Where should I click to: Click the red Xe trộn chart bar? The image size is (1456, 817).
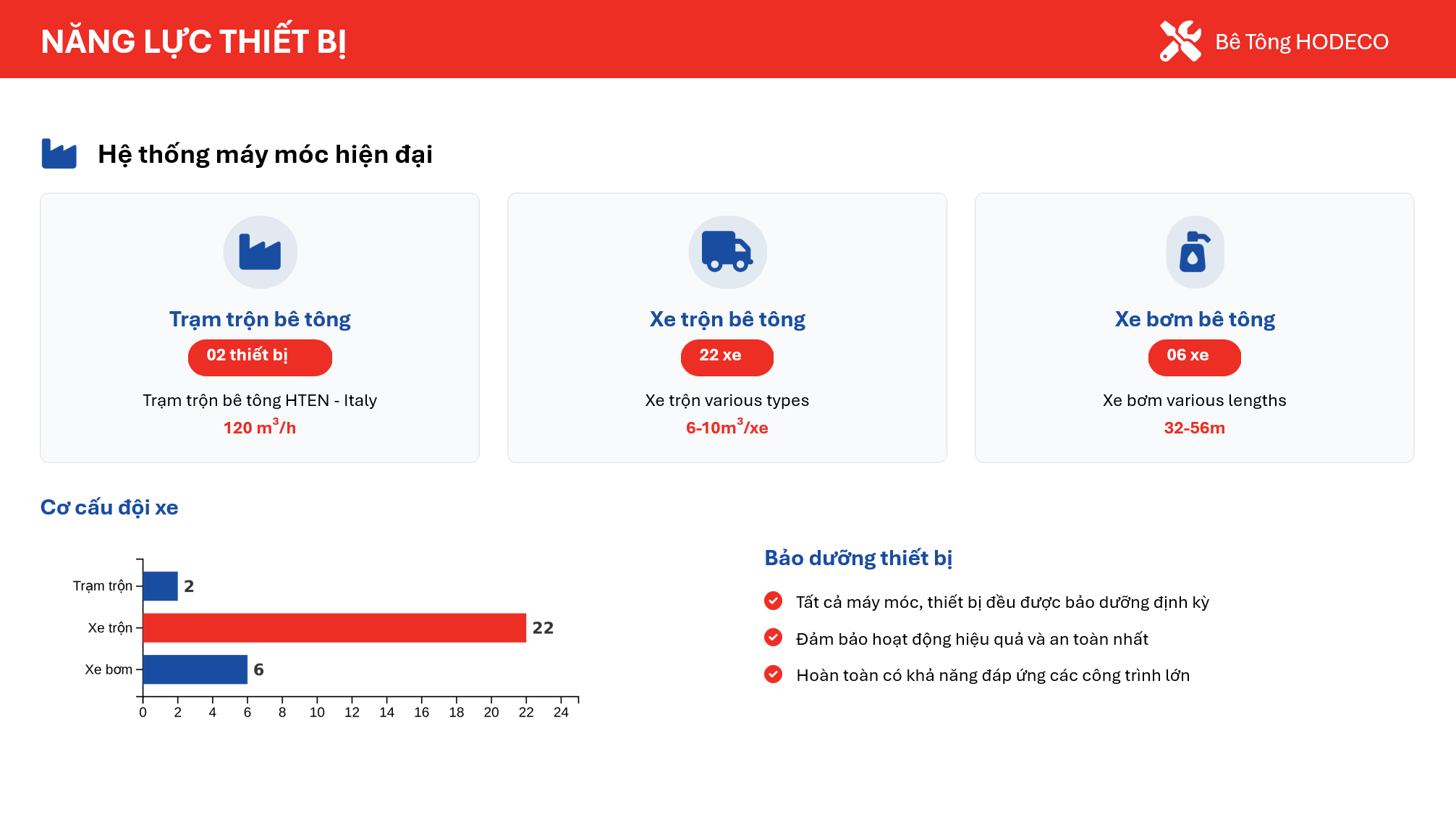tap(334, 627)
